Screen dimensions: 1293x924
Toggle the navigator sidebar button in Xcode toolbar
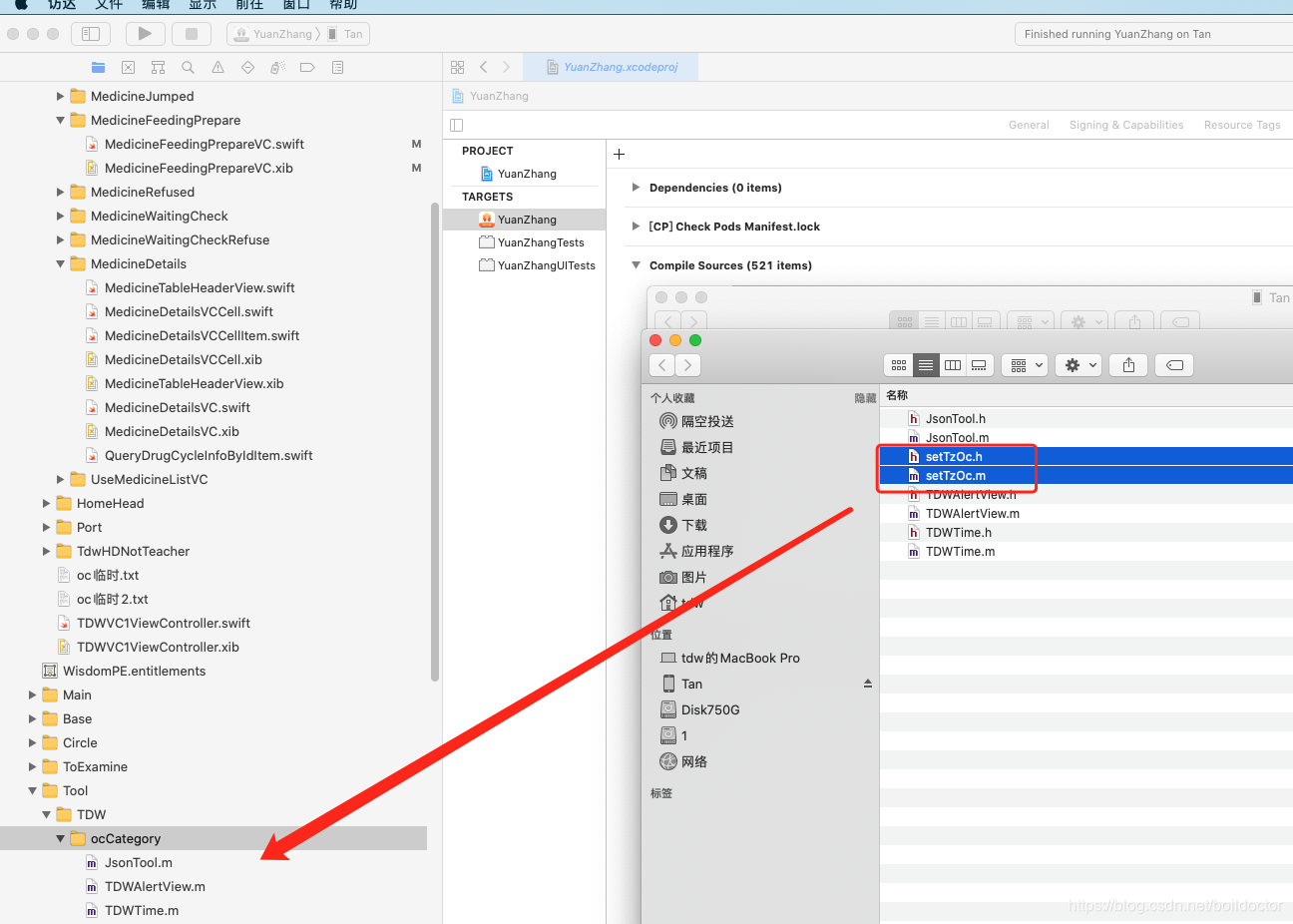[91, 34]
